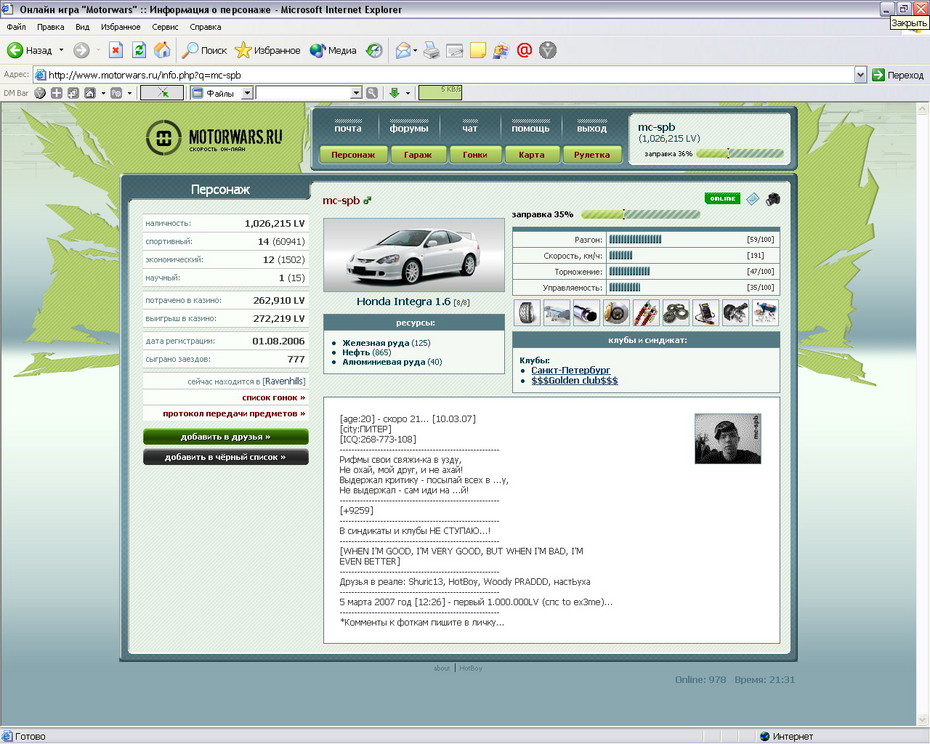The image size is (930, 744).
Task: Click the Mail envelope toolbar icon
Action: 403,50
